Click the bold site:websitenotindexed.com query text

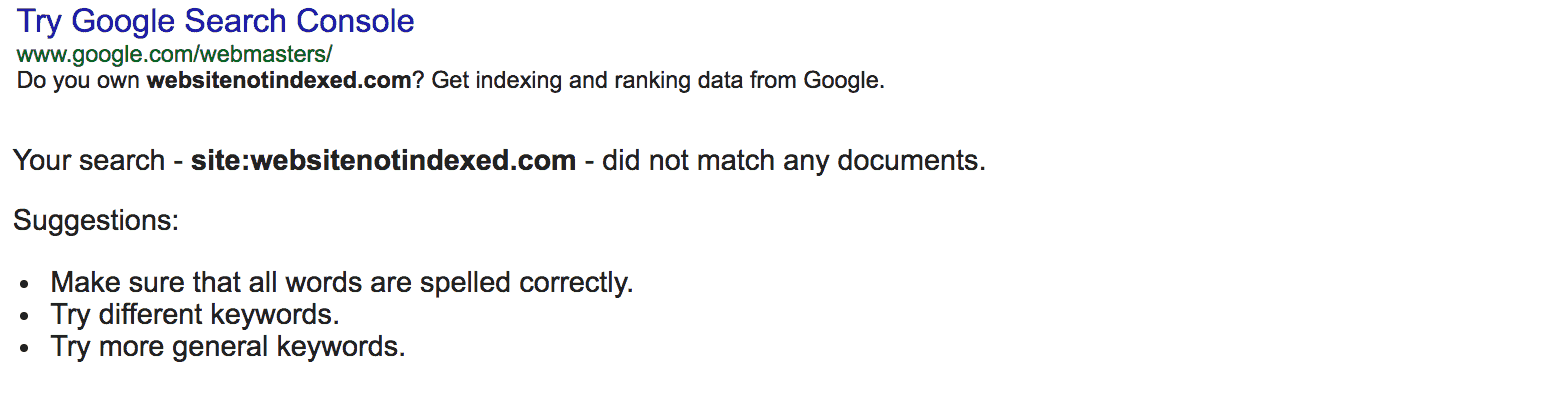click(x=383, y=160)
